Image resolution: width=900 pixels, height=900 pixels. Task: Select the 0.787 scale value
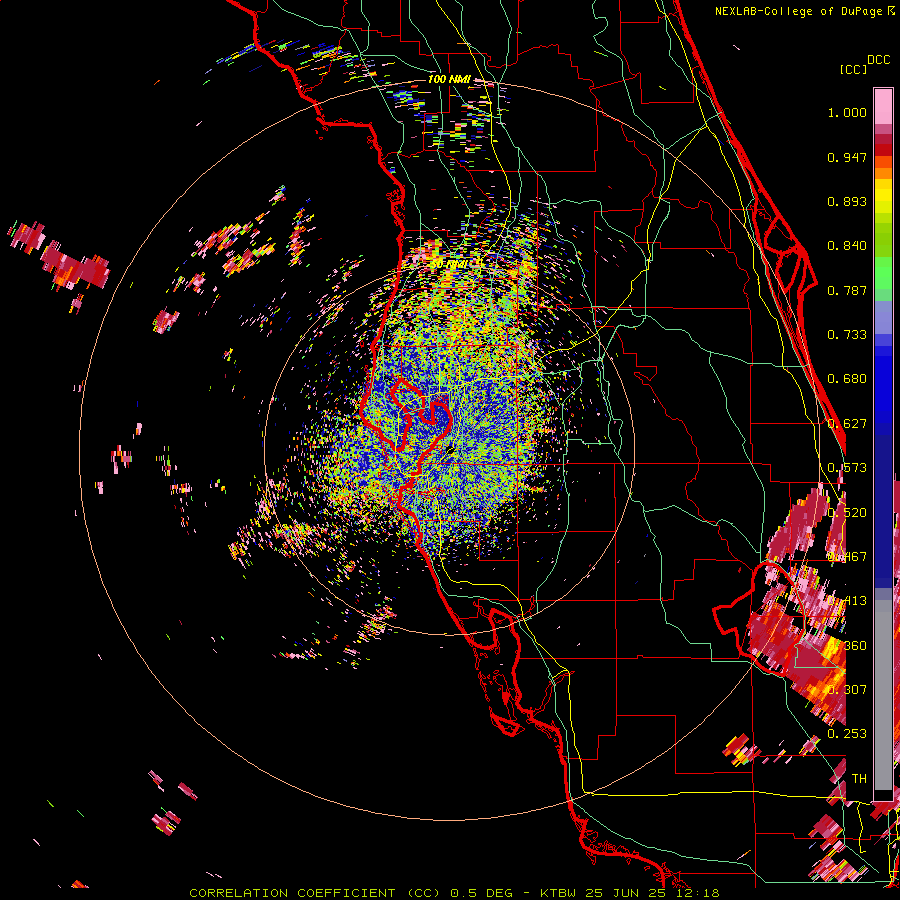point(847,290)
